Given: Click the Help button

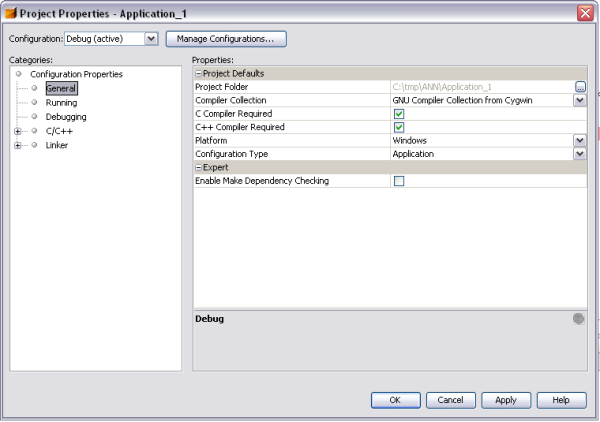Looking at the screenshot, I should [561, 400].
